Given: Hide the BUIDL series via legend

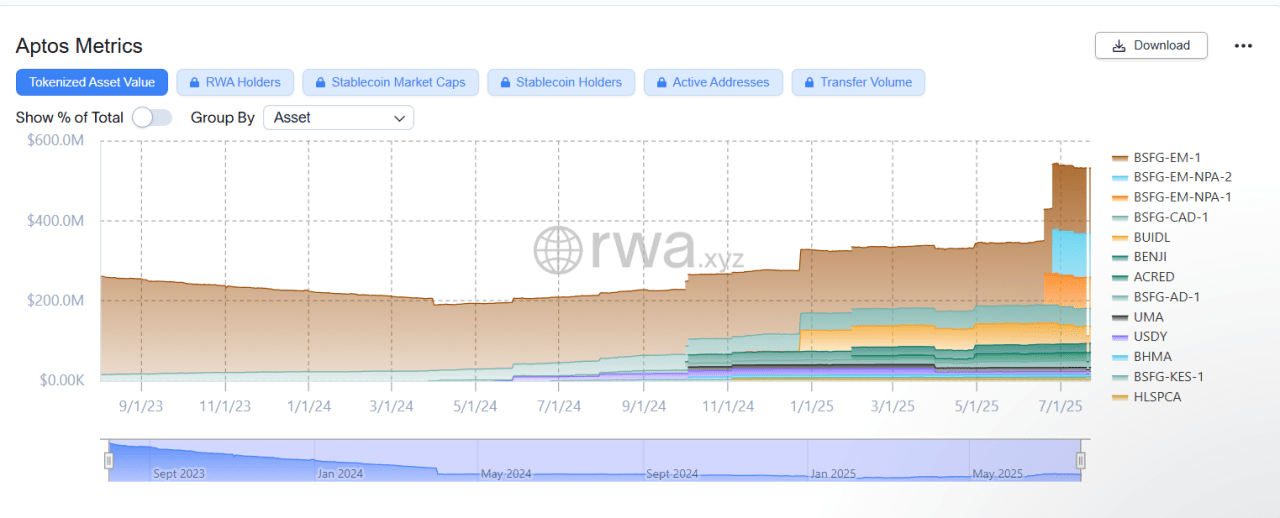Looking at the screenshot, I should 1152,237.
